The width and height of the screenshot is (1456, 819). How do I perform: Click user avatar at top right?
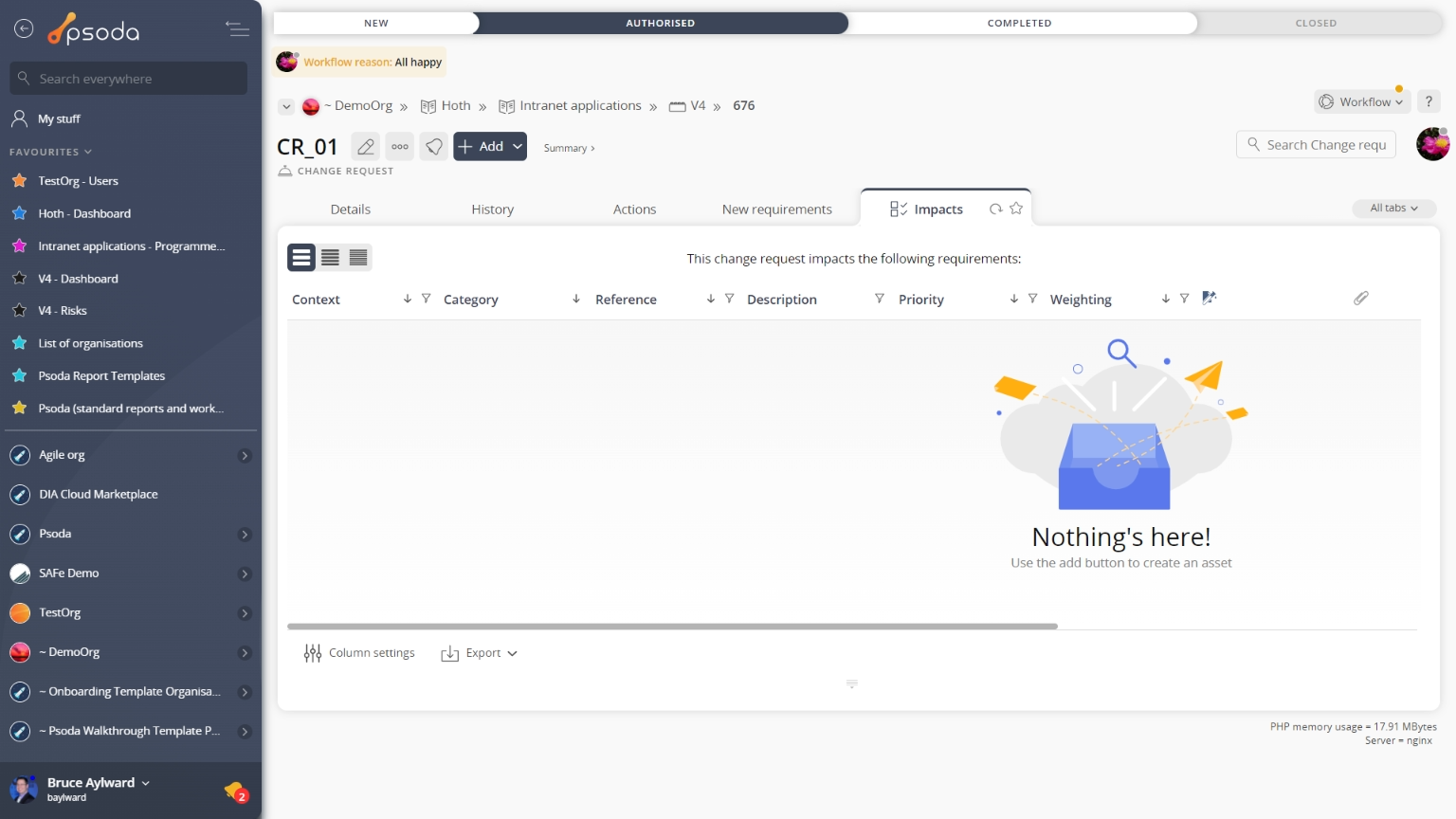1432,144
